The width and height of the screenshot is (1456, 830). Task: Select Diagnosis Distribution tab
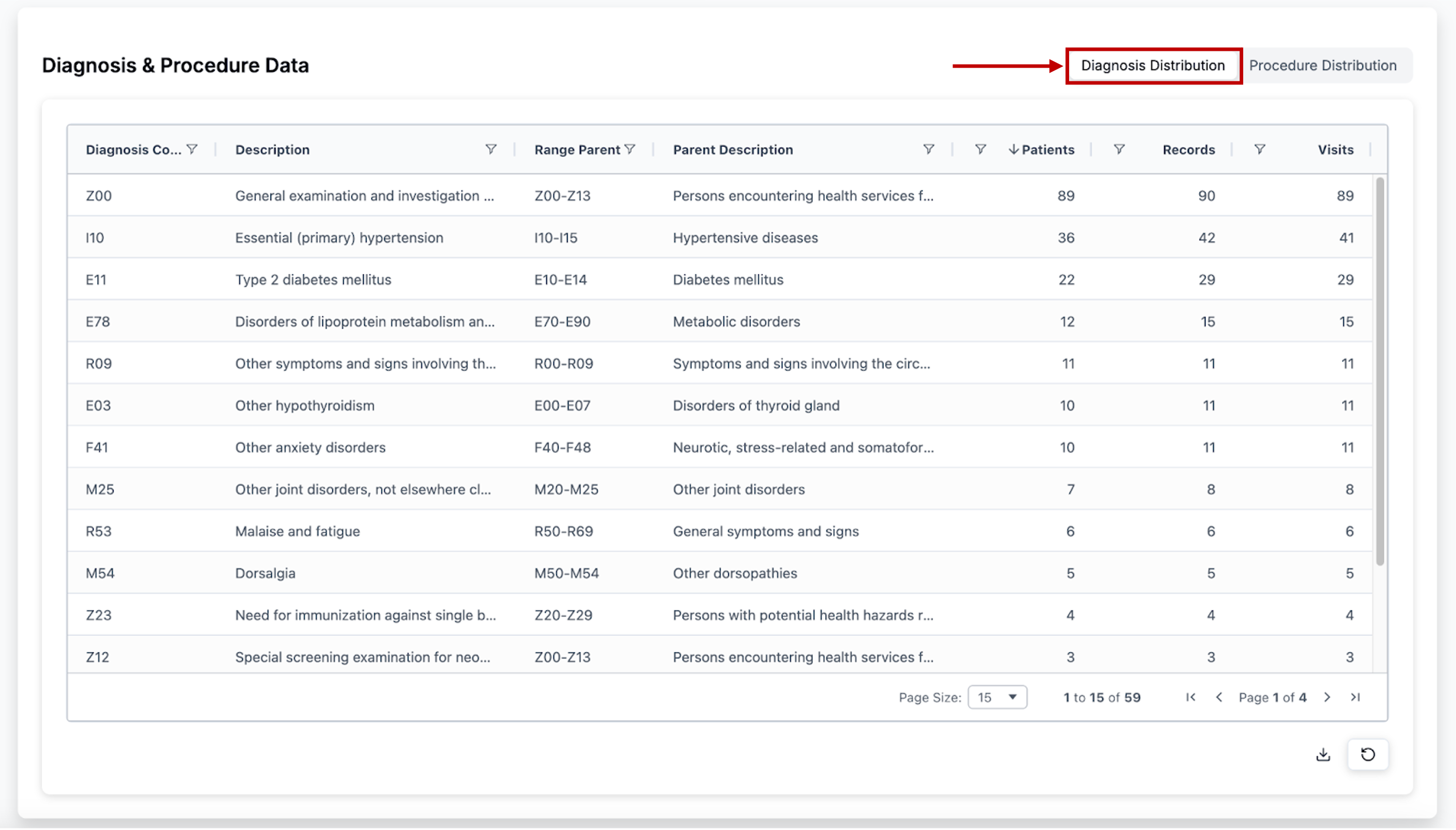pyautogui.click(x=1153, y=66)
